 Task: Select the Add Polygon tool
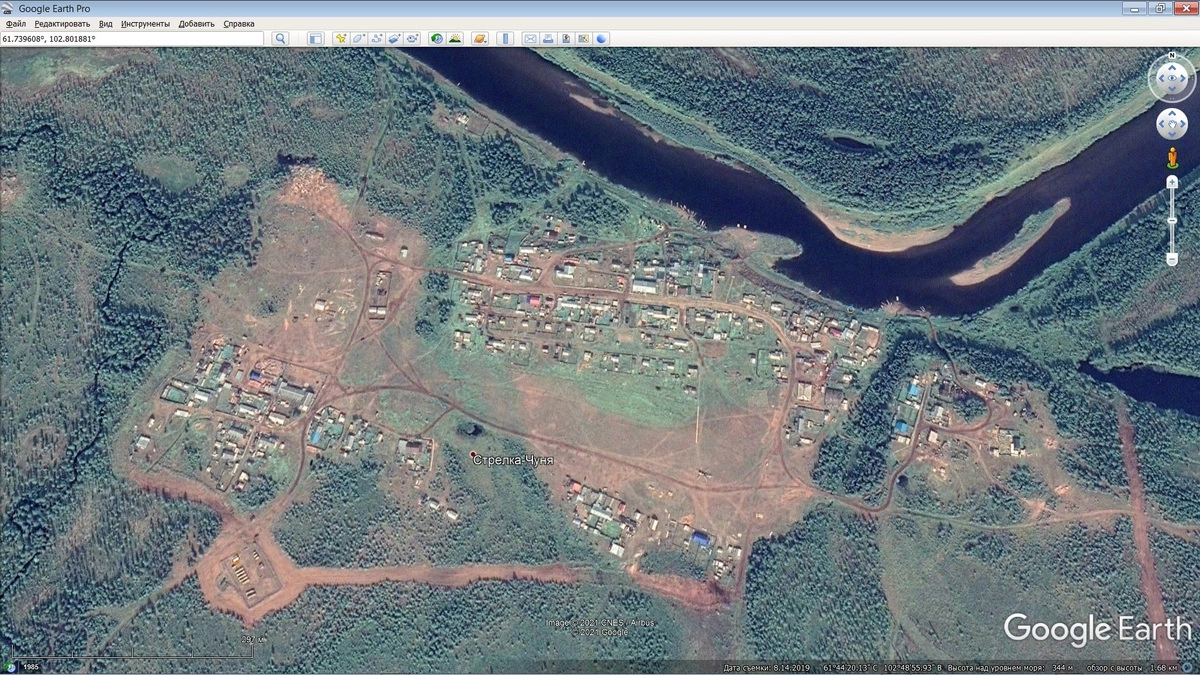[x=359, y=38]
